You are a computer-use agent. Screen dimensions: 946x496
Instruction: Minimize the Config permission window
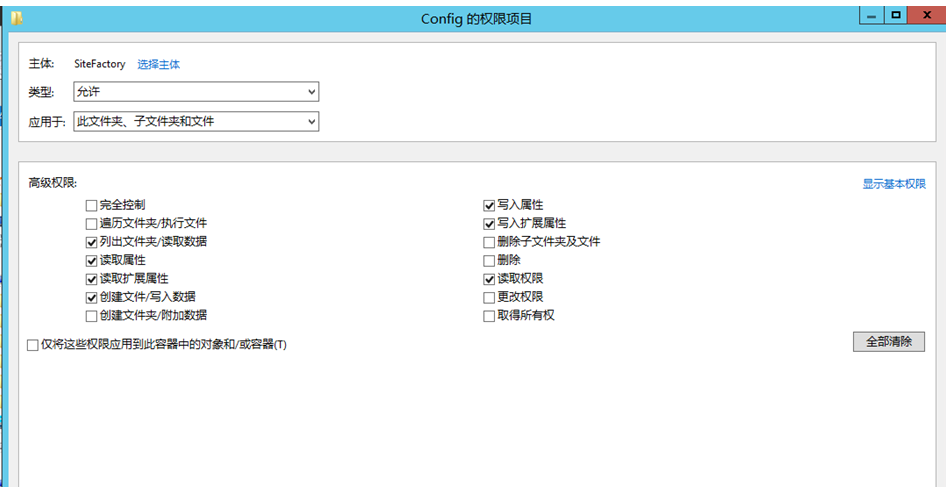click(x=871, y=15)
